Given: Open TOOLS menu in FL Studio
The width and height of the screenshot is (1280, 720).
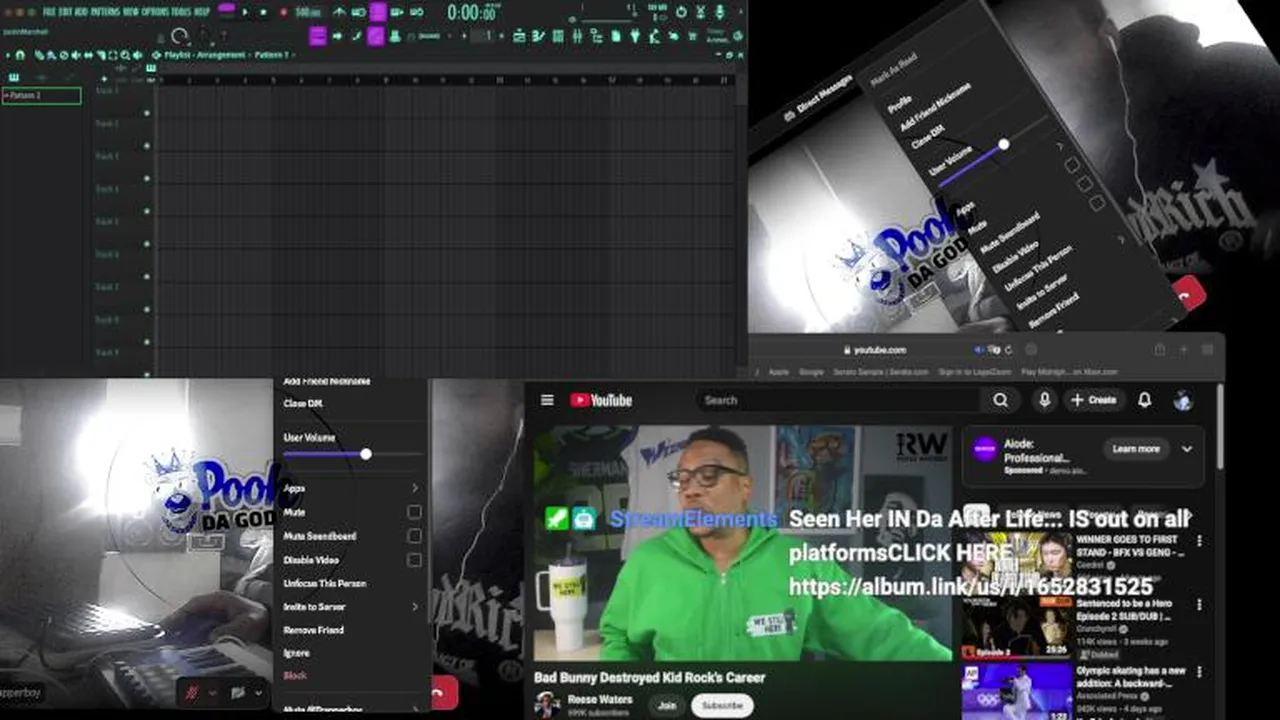Looking at the screenshot, I should tap(181, 12).
